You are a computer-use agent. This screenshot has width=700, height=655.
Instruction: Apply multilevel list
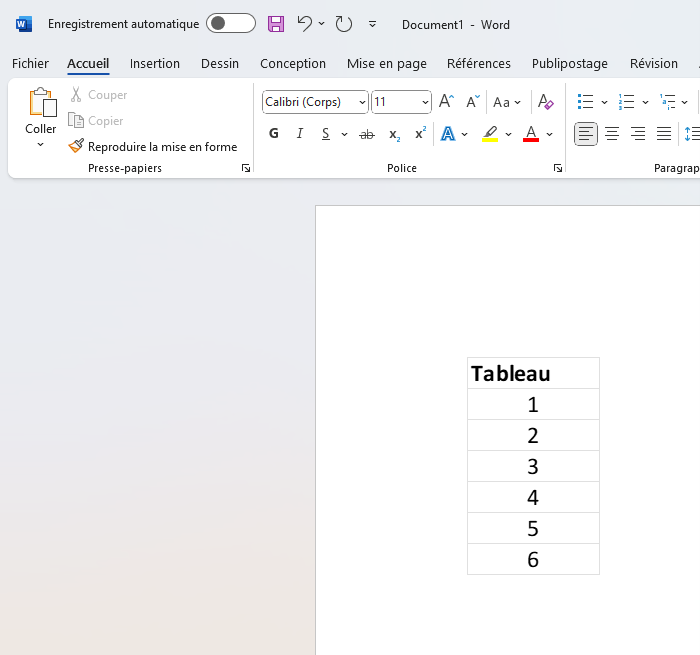667,102
